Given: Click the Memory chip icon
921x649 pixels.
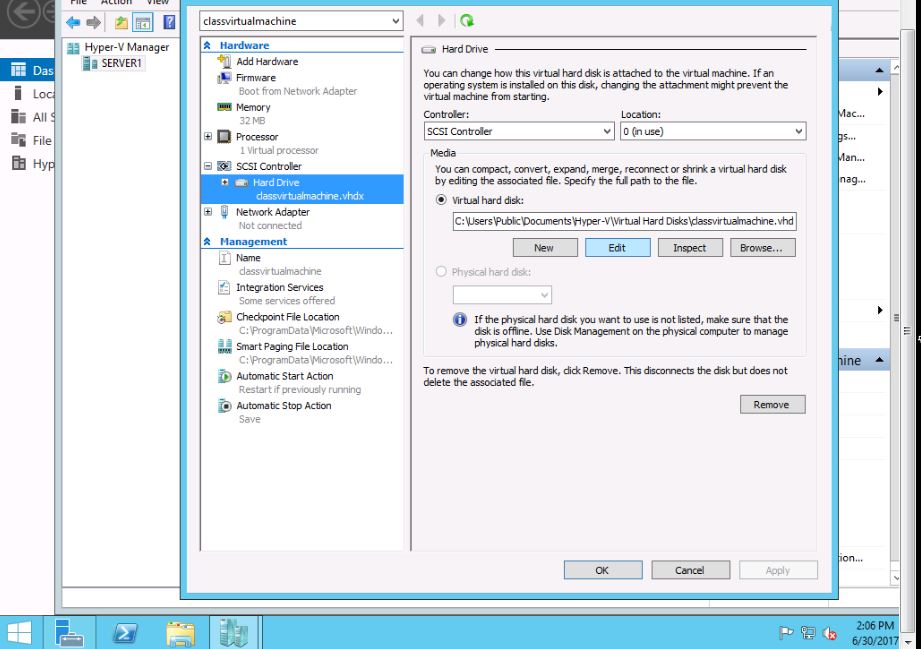Looking at the screenshot, I should [x=224, y=107].
